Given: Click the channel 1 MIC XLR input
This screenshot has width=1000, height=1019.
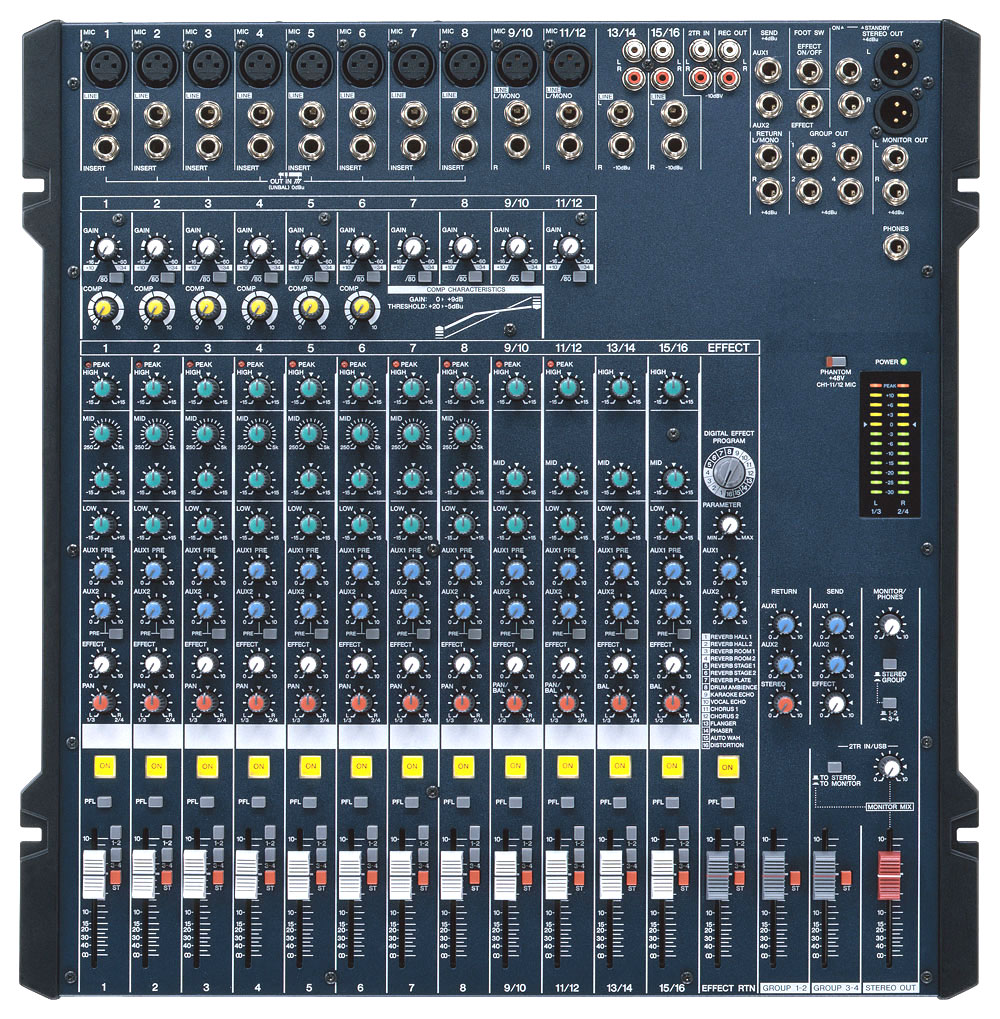Looking at the screenshot, I should point(106,66).
